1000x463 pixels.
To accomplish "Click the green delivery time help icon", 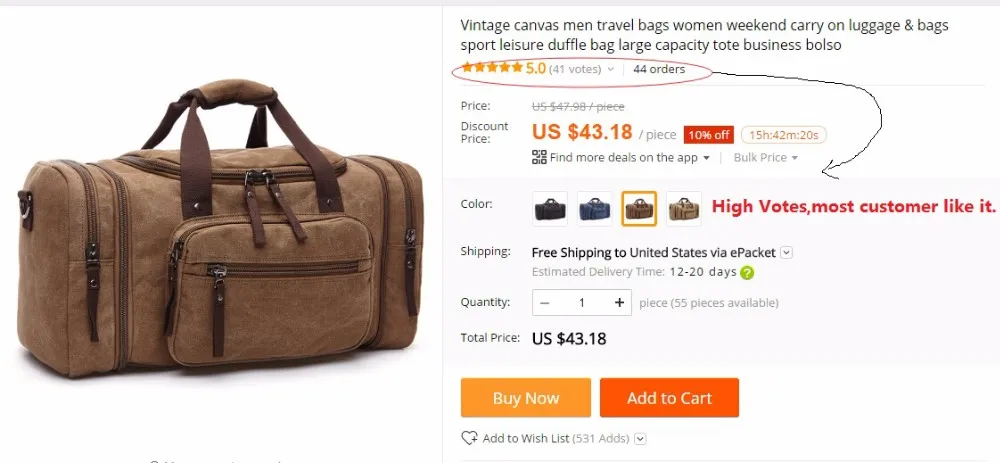I will tap(747, 272).
